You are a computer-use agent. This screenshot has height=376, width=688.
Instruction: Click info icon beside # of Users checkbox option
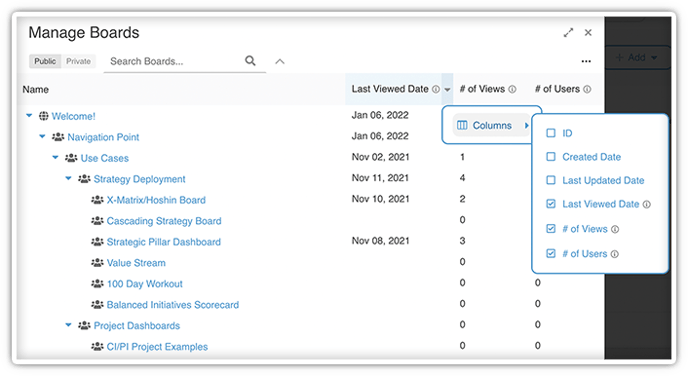(615, 254)
